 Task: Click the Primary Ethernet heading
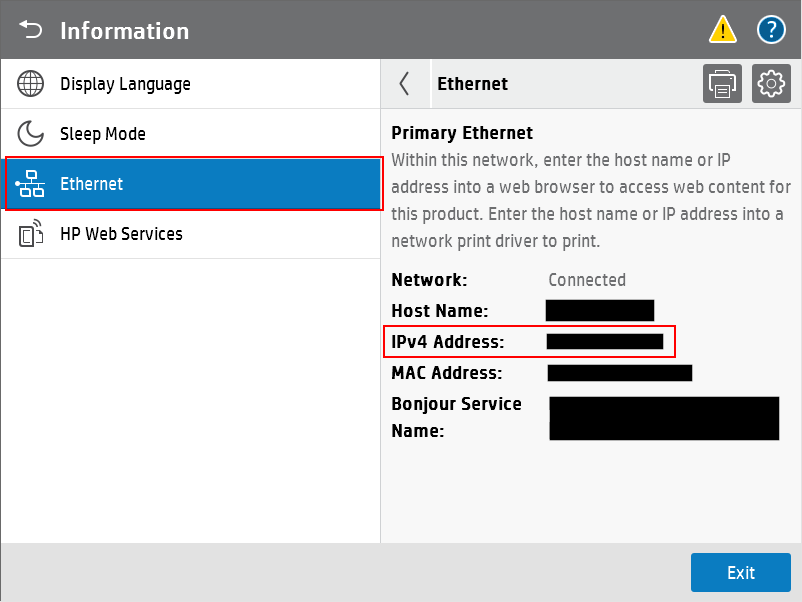point(462,133)
